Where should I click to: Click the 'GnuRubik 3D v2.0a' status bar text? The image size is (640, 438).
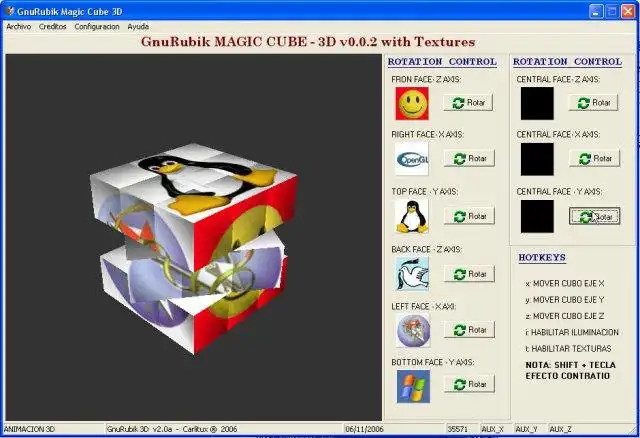pyautogui.click(x=171, y=429)
